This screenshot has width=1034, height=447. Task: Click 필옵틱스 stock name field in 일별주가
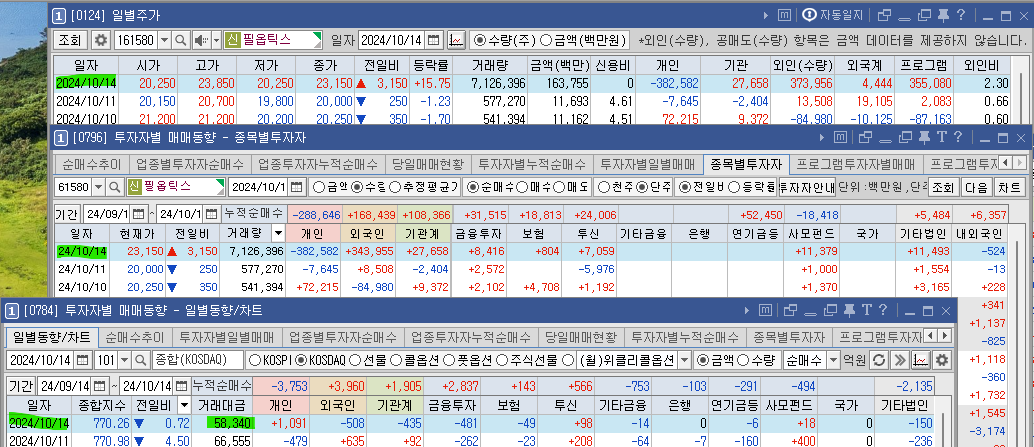click(x=273, y=40)
